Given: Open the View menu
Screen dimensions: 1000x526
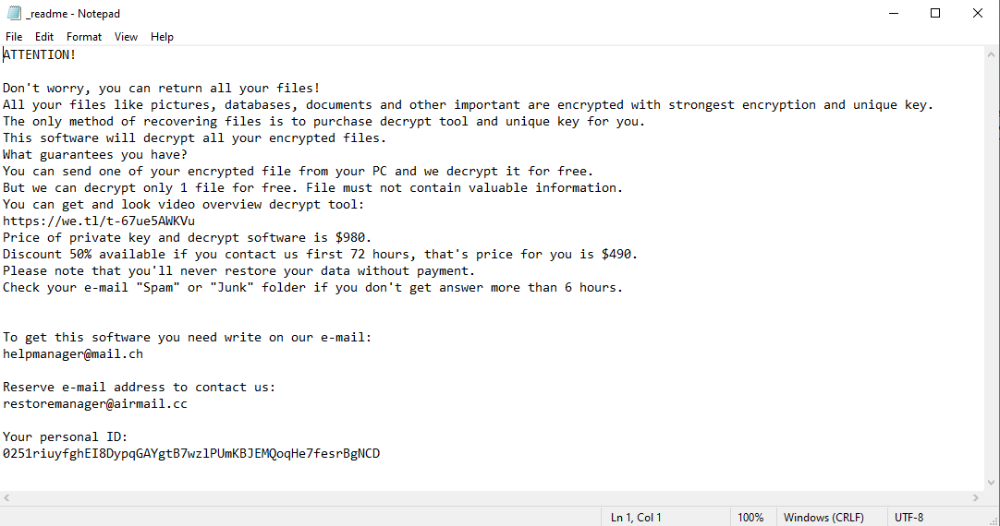Looking at the screenshot, I should 126,37.
